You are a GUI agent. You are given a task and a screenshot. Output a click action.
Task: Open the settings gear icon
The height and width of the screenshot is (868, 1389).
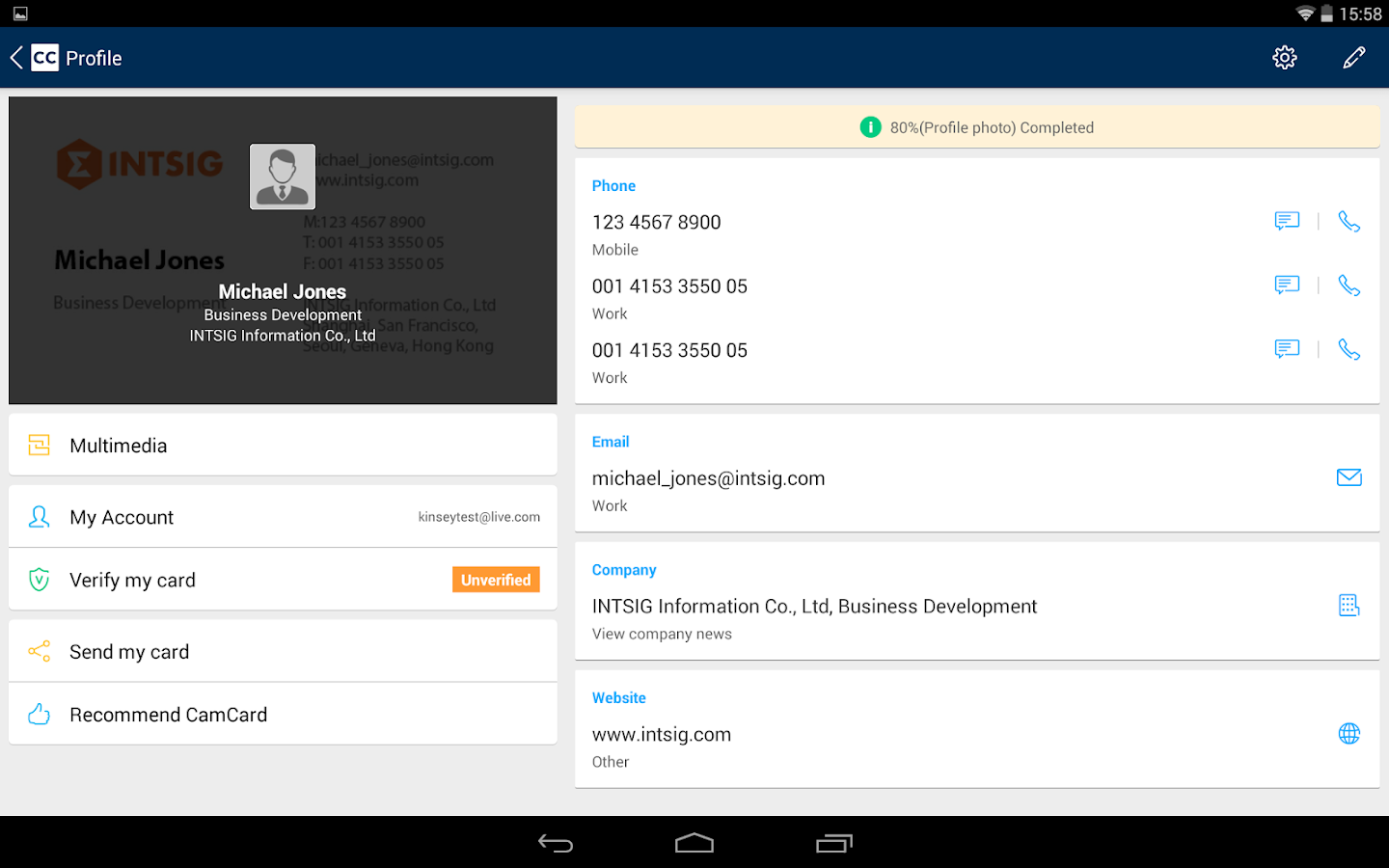[1284, 57]
